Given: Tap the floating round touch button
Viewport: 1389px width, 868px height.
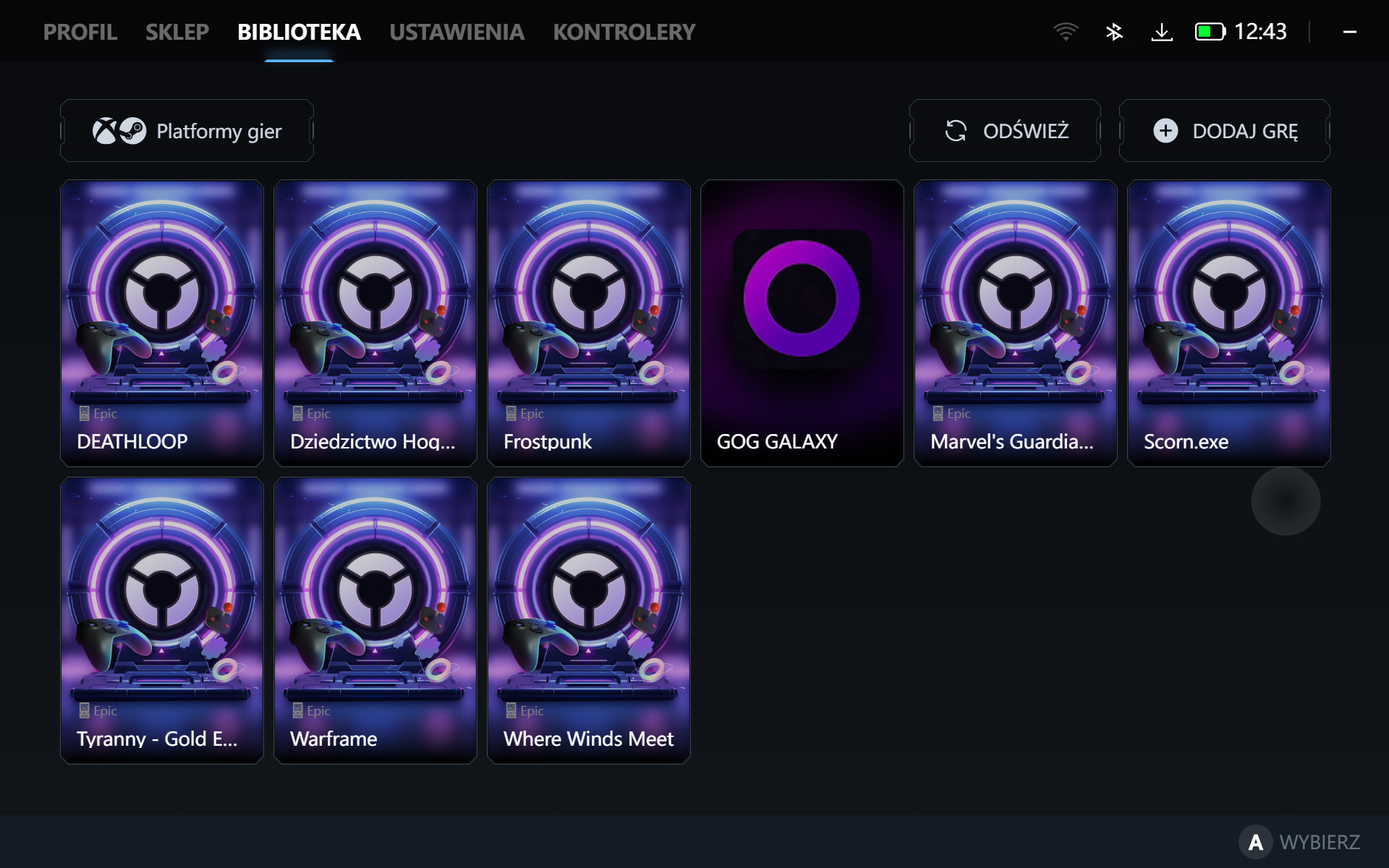Looking at the screenshot, I should 1286,501.
